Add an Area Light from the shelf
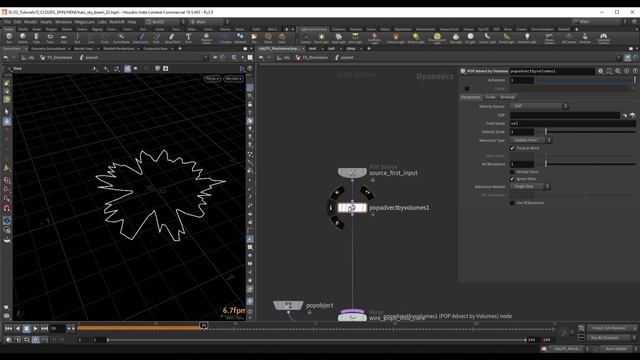This screenshot has width=640, height=360. [355, 38]
